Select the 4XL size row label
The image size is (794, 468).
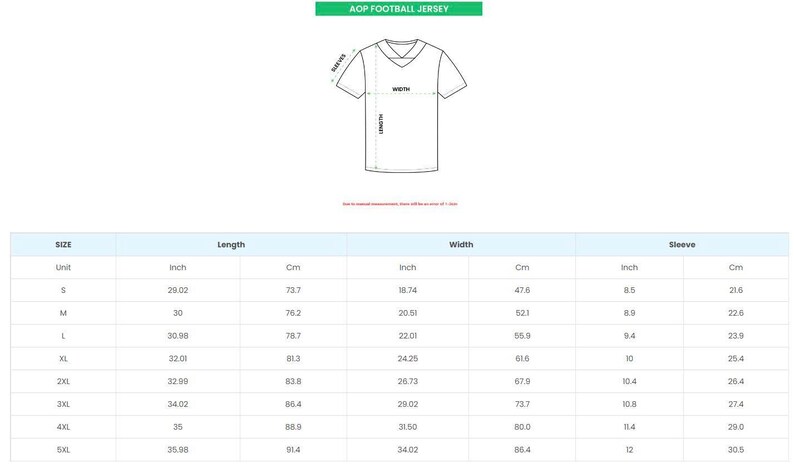point(63,427)
